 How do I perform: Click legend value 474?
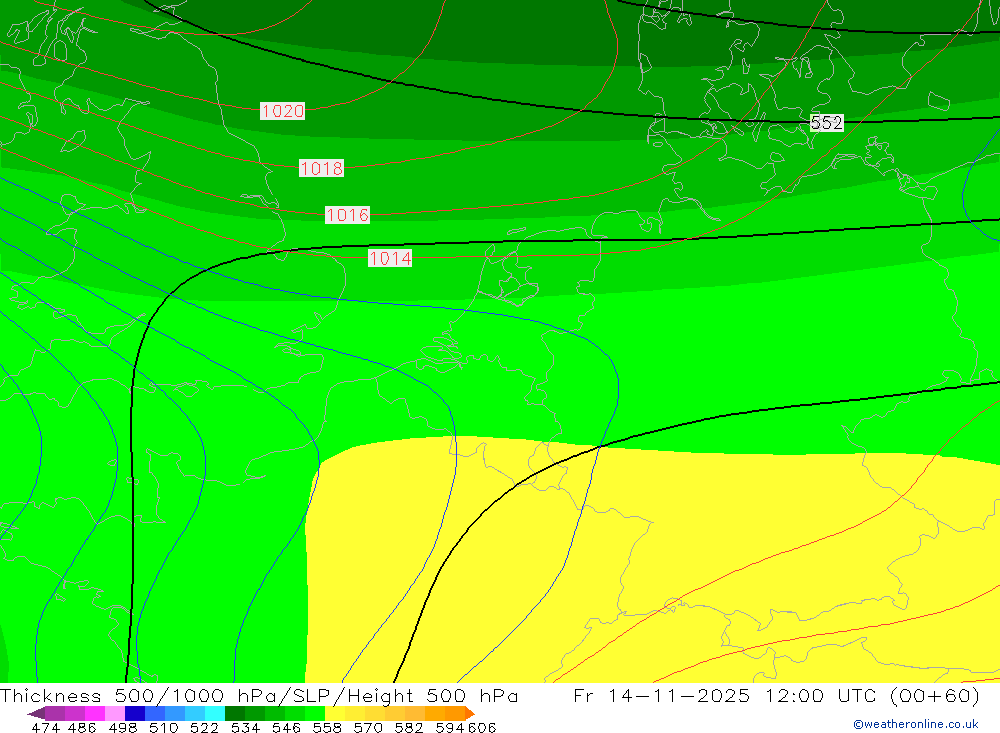click(45, 727)
